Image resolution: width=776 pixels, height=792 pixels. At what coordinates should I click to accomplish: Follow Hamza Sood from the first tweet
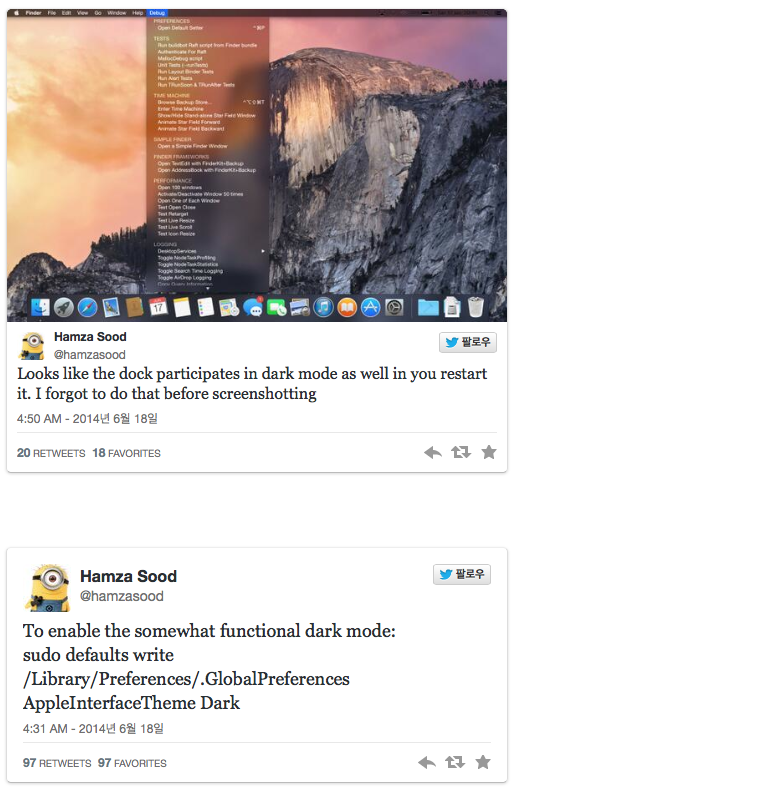coord(468,342)
